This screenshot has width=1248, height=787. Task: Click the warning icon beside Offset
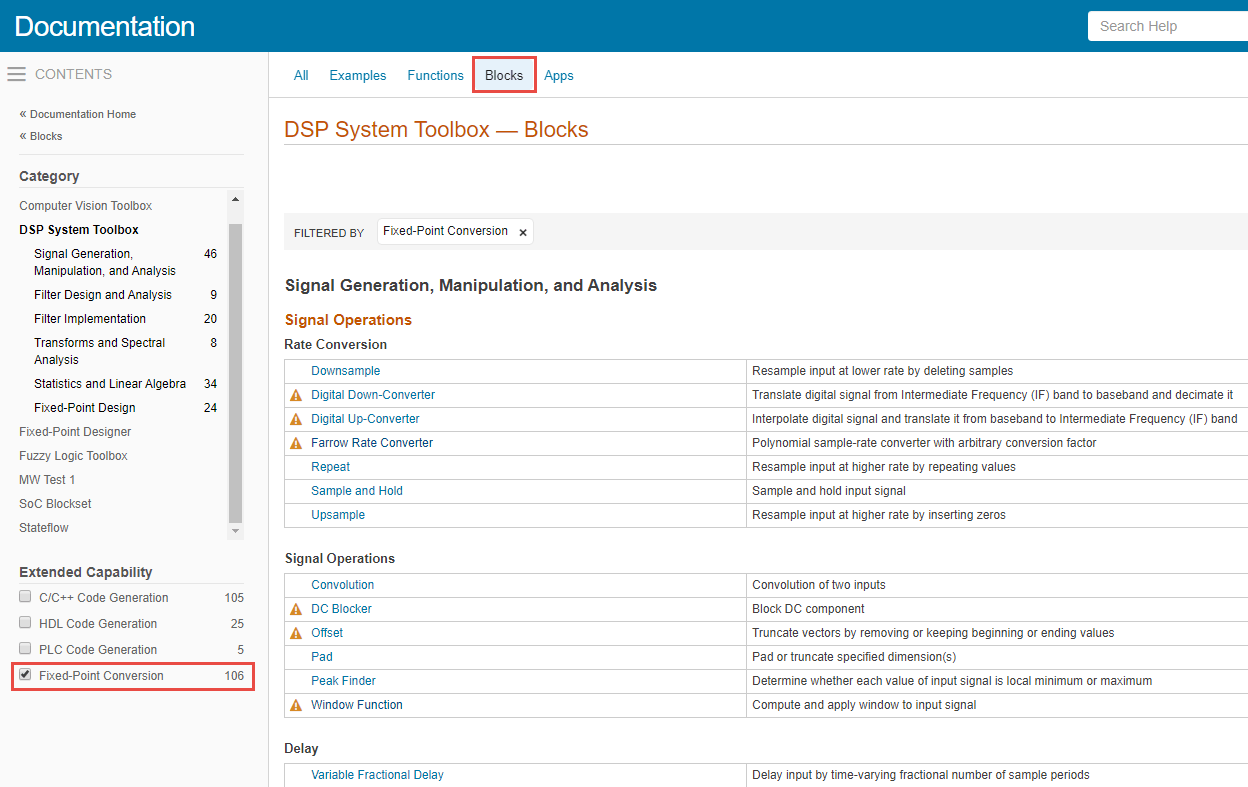click(296, 632)
